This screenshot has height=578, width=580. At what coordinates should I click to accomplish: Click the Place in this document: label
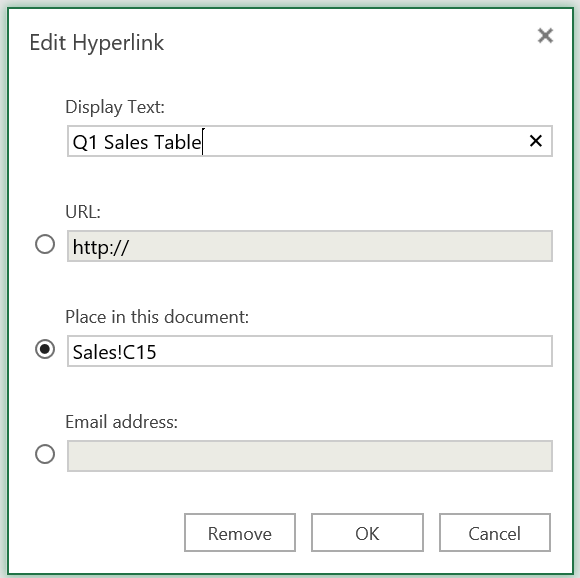pyautogui.click(x=157, y=317)
